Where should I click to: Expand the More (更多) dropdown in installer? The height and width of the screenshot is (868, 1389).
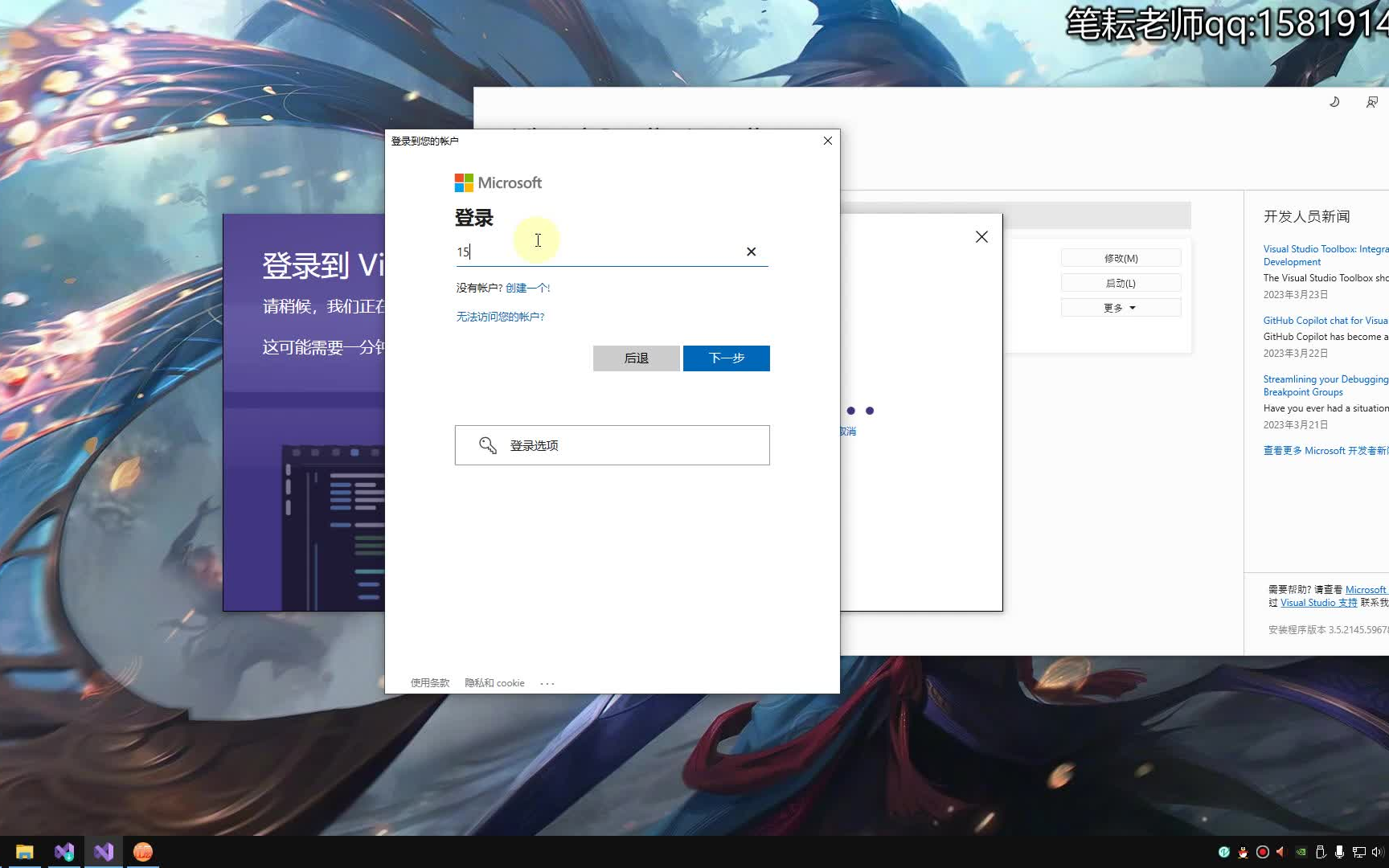point(1121,308)
